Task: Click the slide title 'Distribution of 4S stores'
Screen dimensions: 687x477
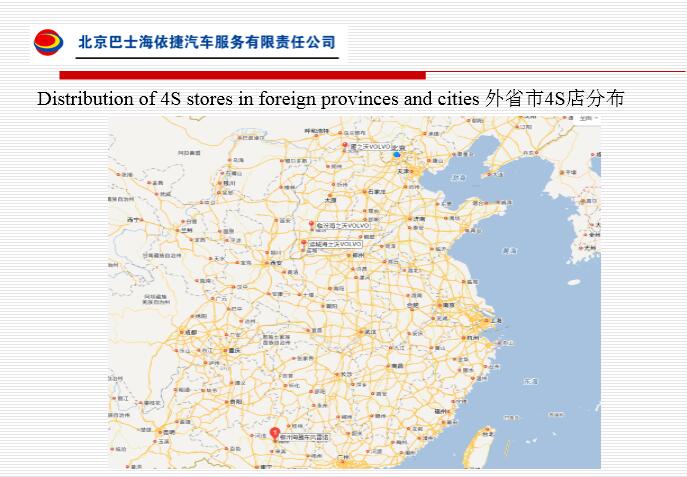Action: (258, 99)
